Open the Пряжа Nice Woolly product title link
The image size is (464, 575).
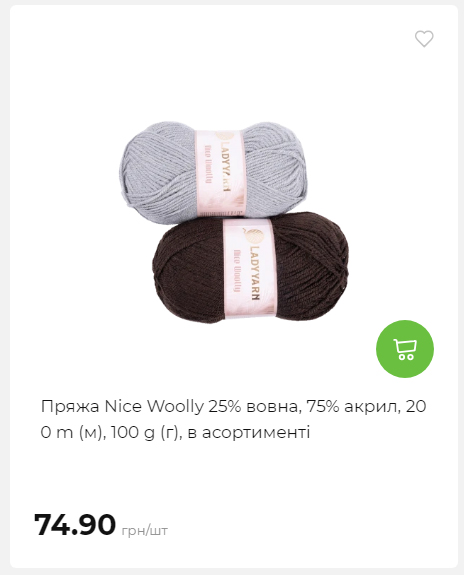click(x=233, y=419)
